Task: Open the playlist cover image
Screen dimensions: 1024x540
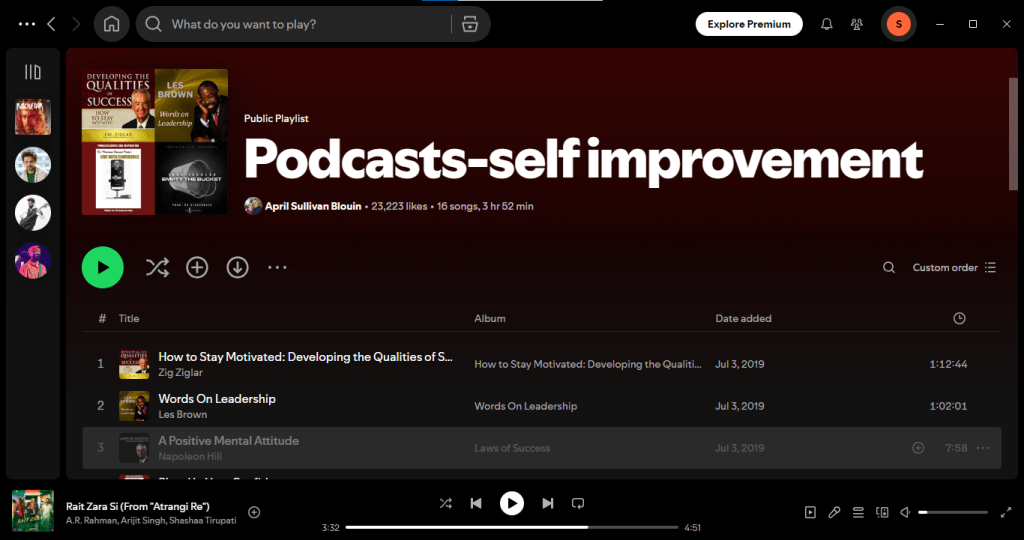Action: 155,142
